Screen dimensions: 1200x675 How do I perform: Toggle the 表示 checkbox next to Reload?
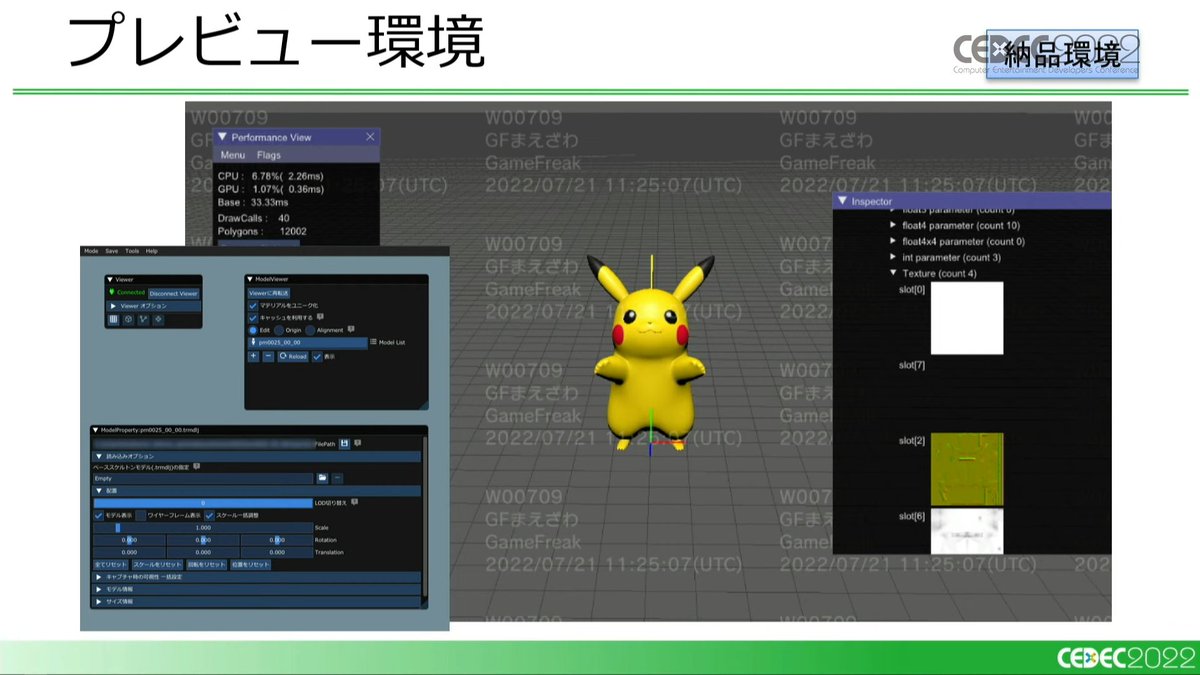tap(317, 357)
